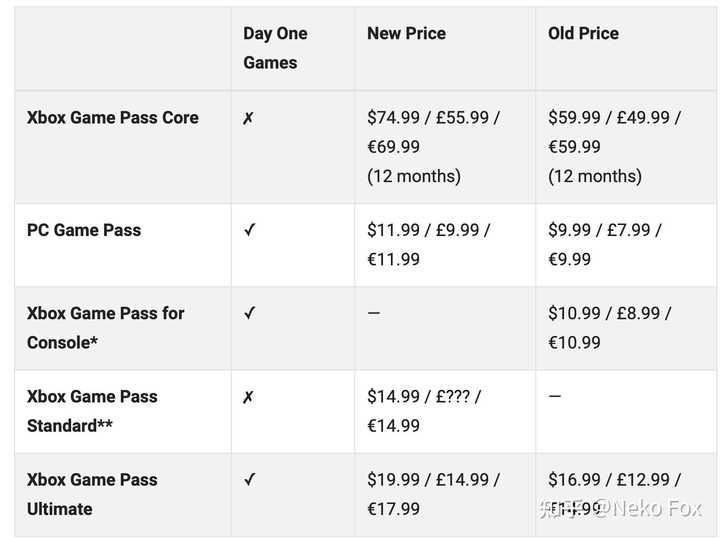The height and width of the screenshot is (538, 720).
Task: Select Xbox Game Pass Standard label
Action: 92,410
